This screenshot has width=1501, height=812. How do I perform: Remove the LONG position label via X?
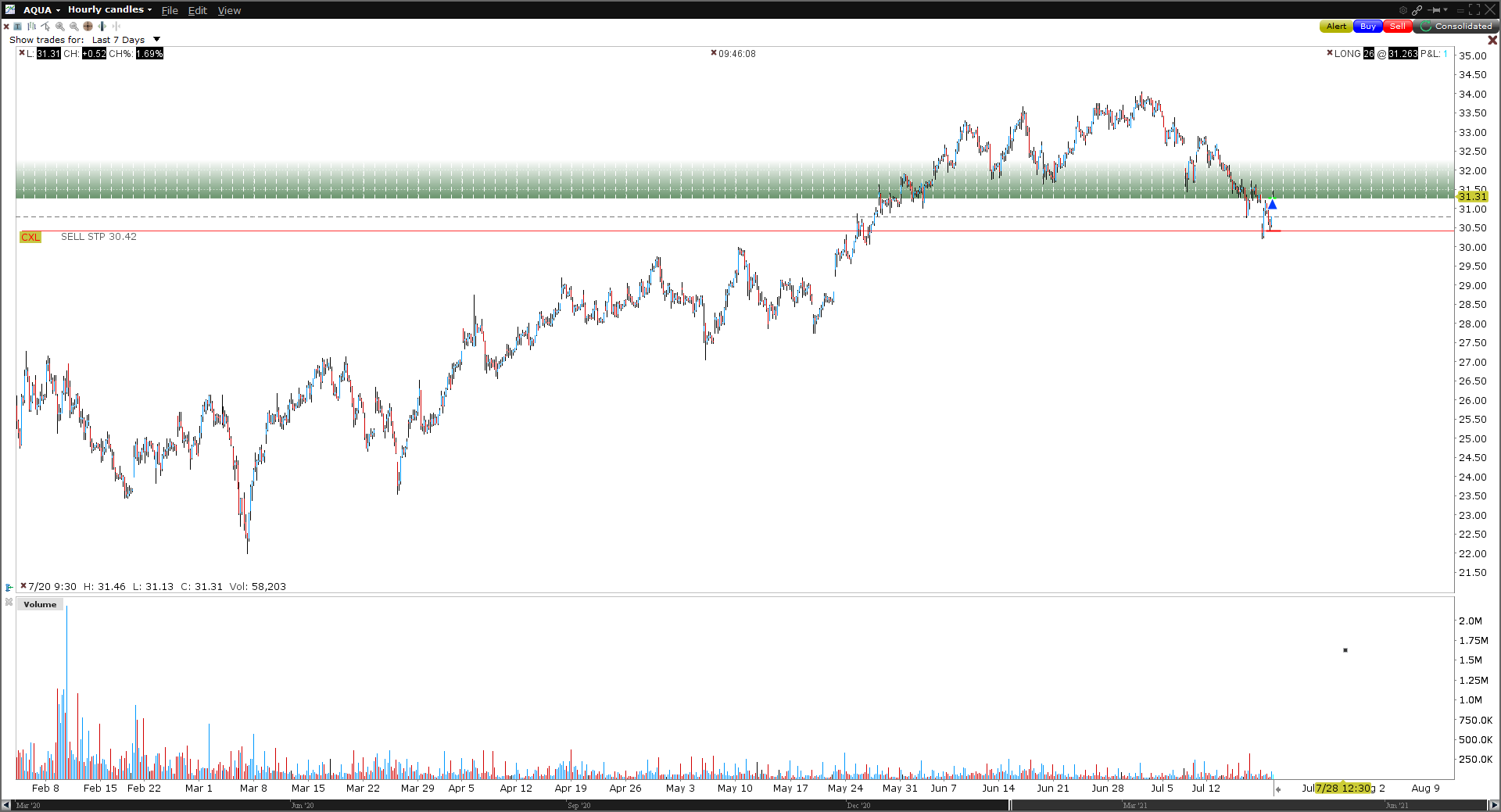point(1330,53)
